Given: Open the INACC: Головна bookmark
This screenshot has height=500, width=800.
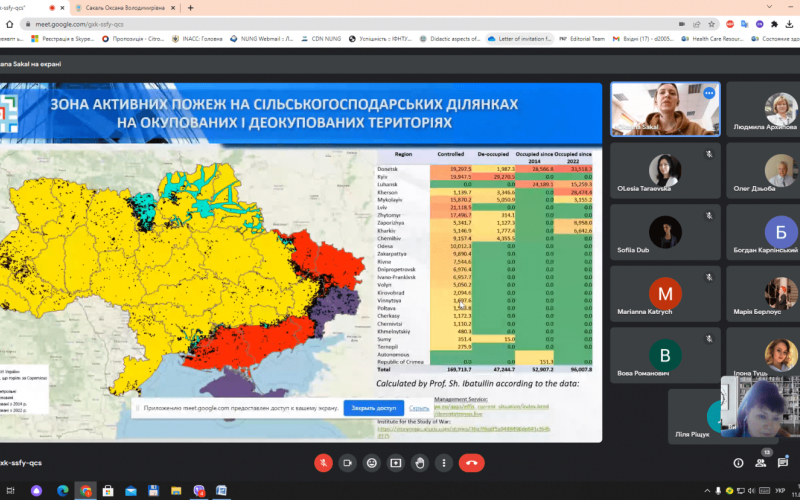Looking at the screenshot, I should 197,39.
